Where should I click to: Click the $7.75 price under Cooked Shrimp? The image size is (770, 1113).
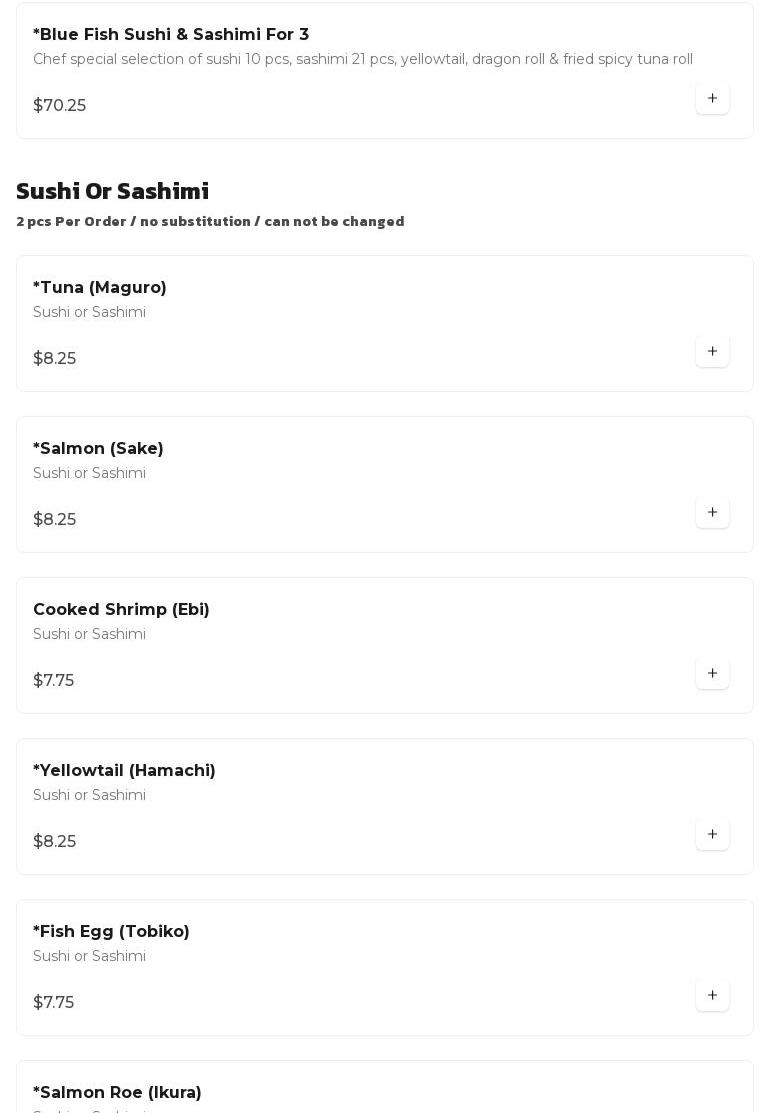53,681
